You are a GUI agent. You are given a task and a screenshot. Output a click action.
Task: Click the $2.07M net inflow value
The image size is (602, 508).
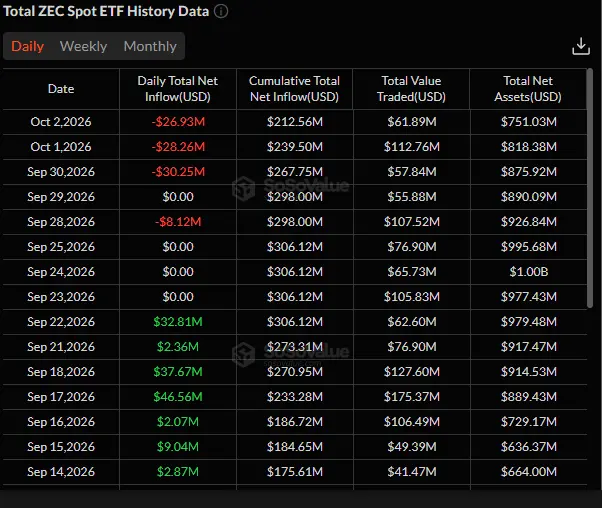(178, 421)
